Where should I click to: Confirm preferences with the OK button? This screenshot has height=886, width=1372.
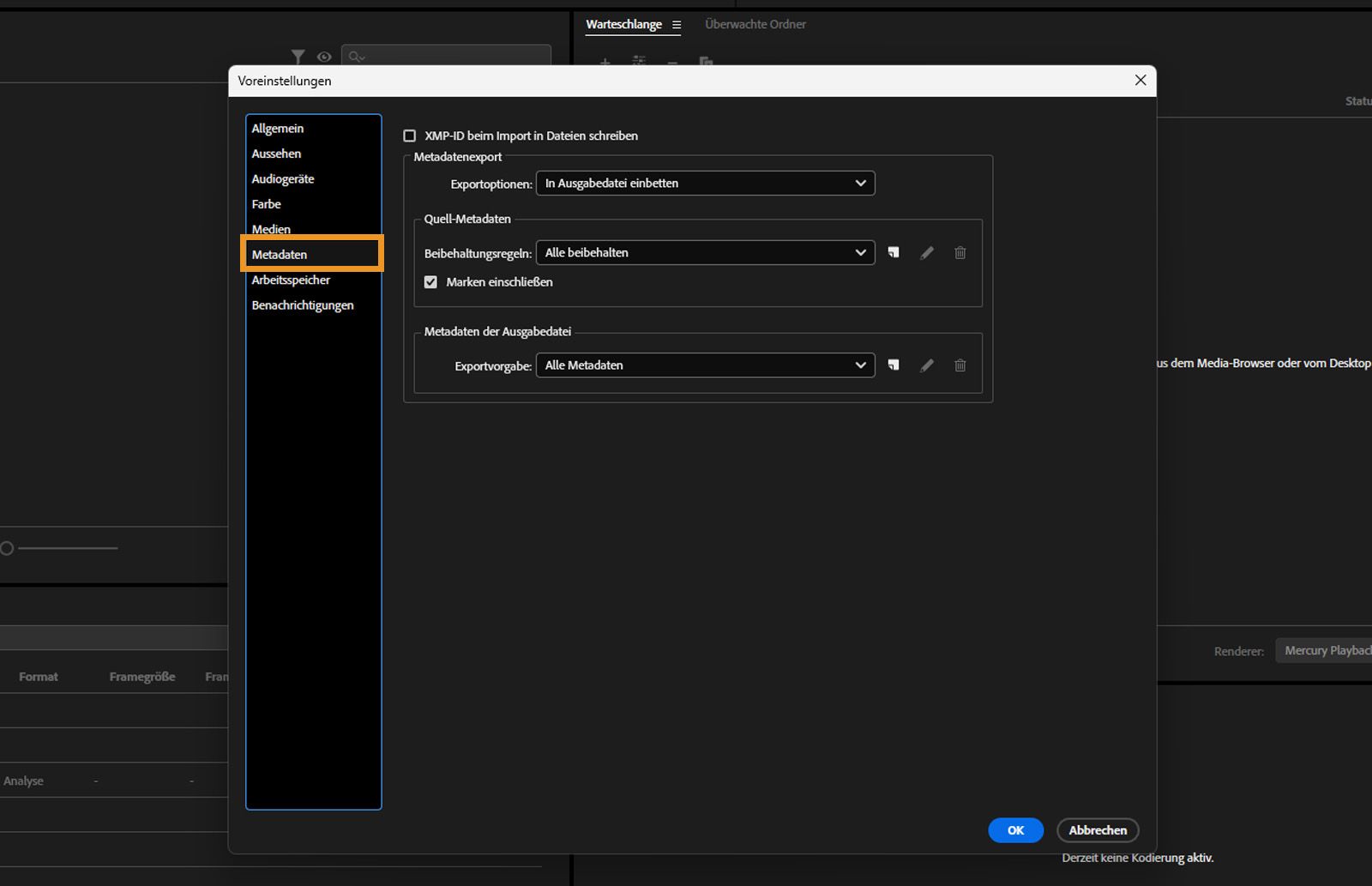(x=1015, y=830)
